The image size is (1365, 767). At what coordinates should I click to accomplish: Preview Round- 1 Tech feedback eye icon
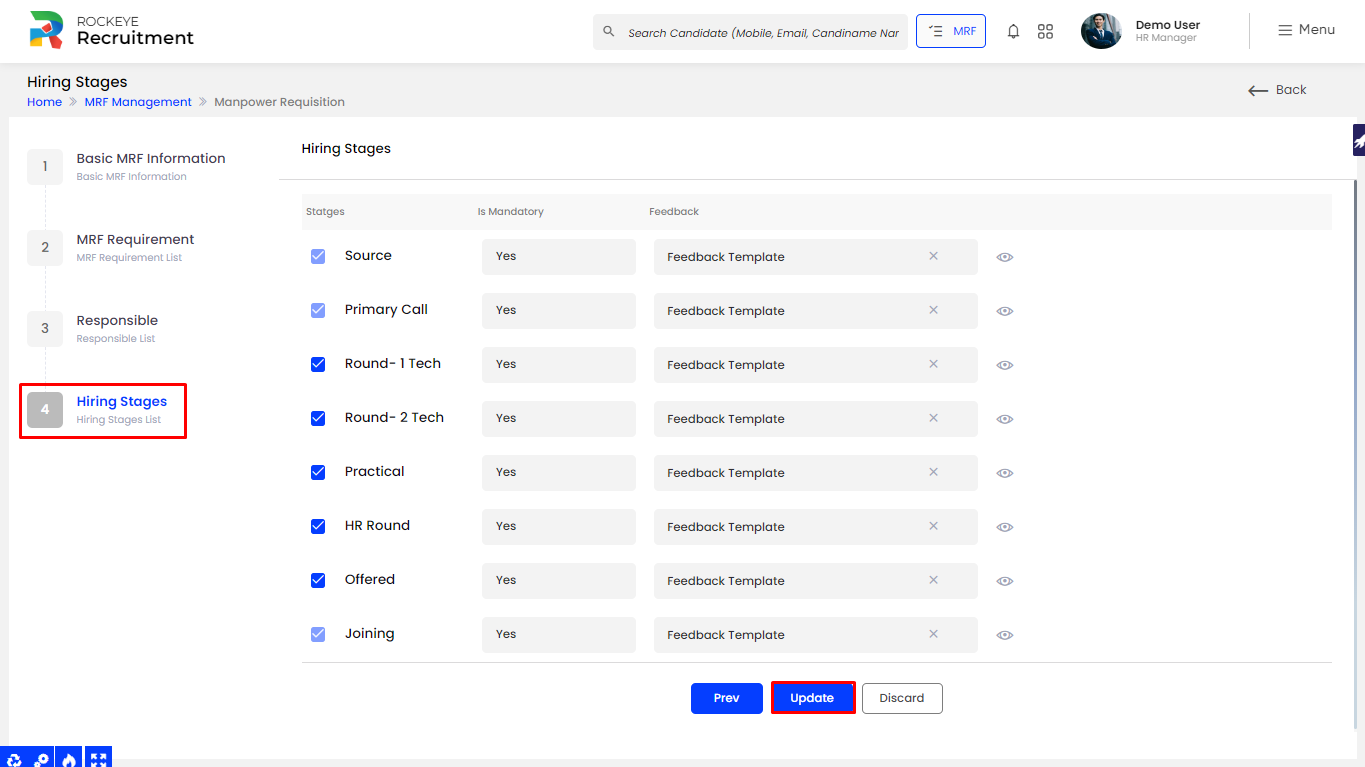pyautogui.click(x=1005, y=365)
